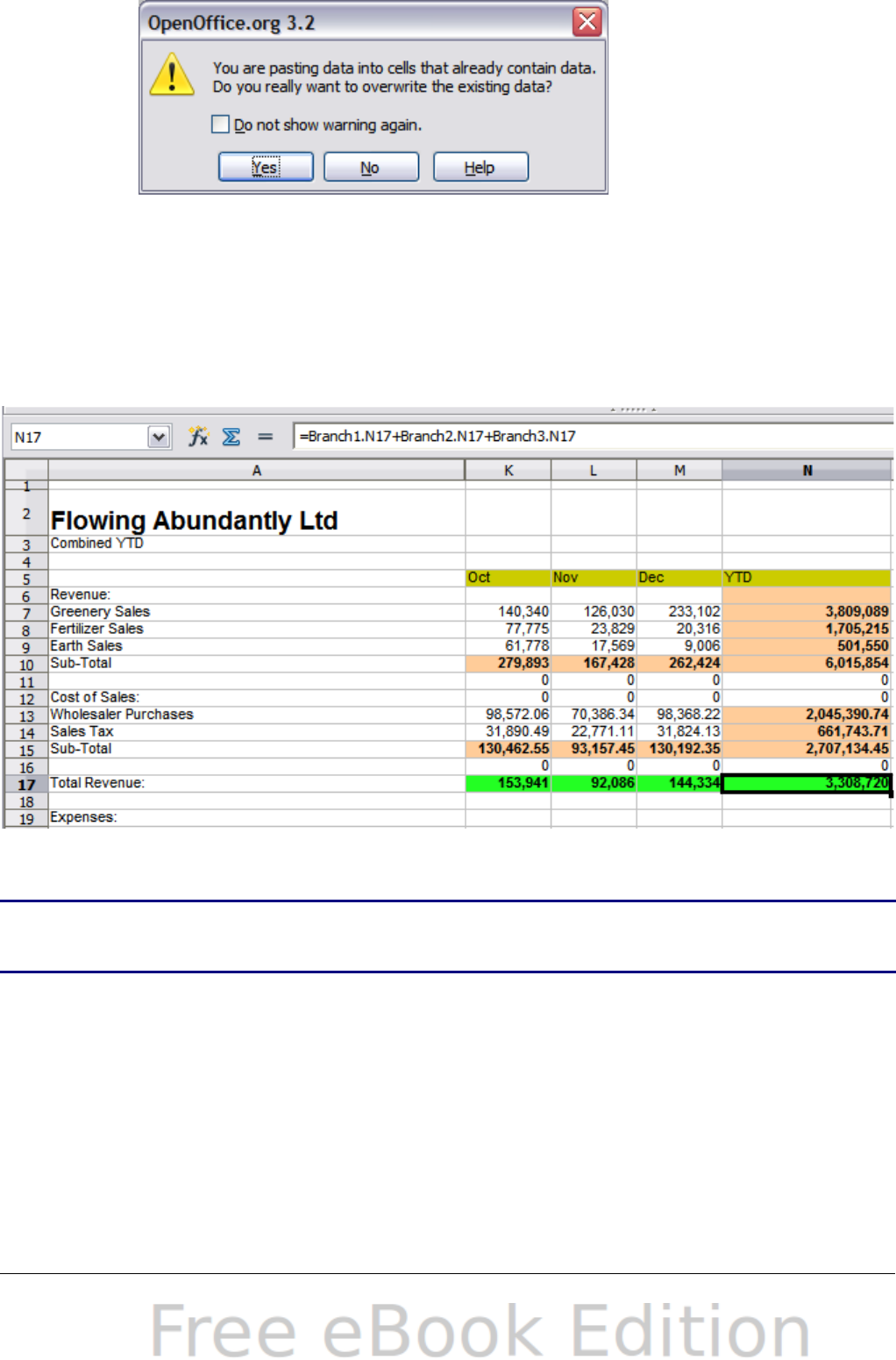
Task: Click the 'Greenery Sales' cell
Action: pos(256,612)
